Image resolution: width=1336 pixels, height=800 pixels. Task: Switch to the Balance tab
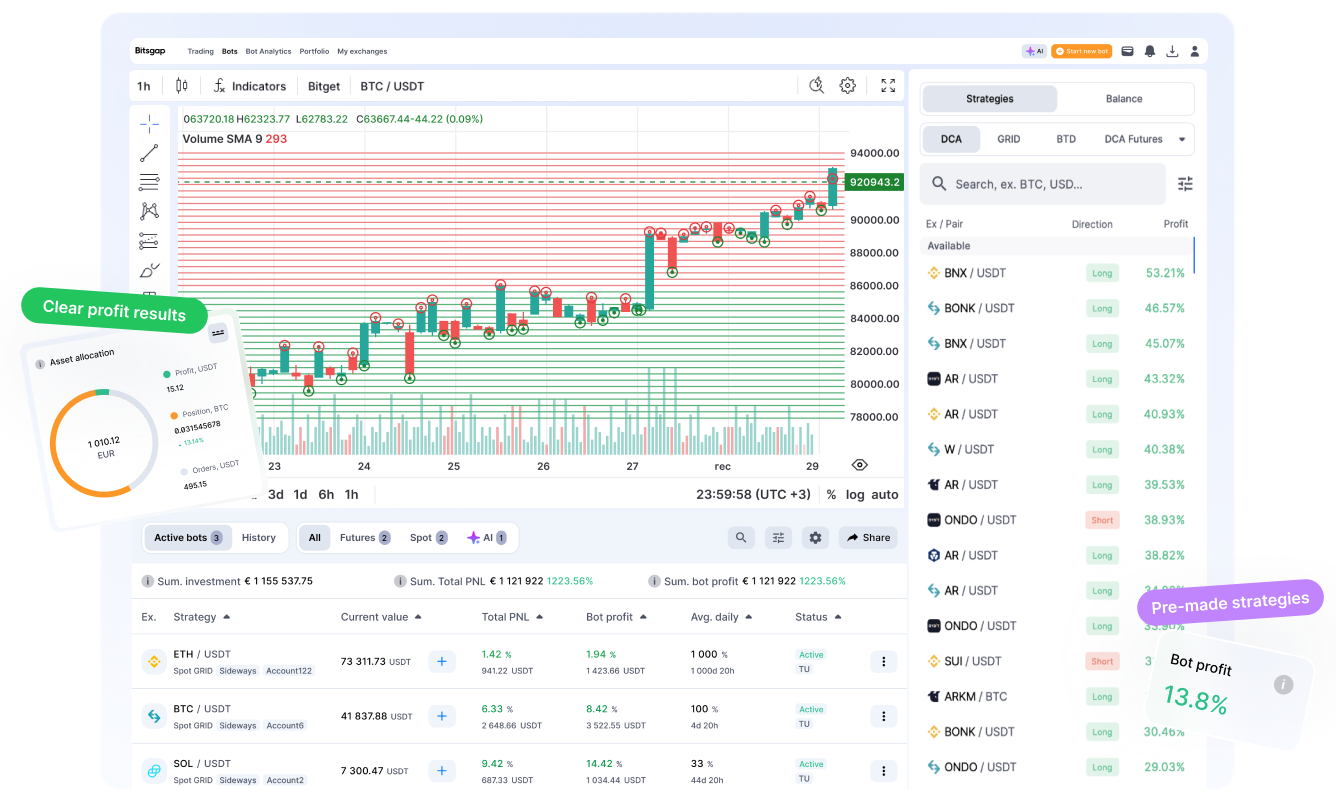coord(1124,99)
